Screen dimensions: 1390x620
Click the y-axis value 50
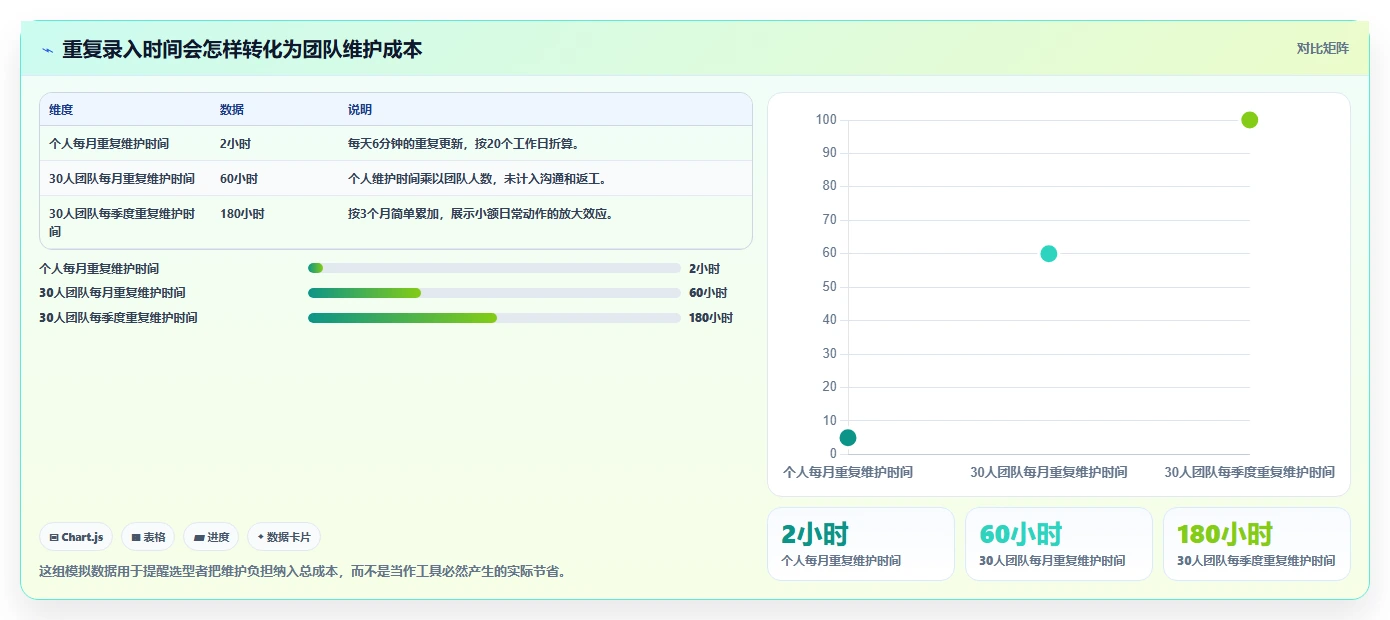[829, 287]
